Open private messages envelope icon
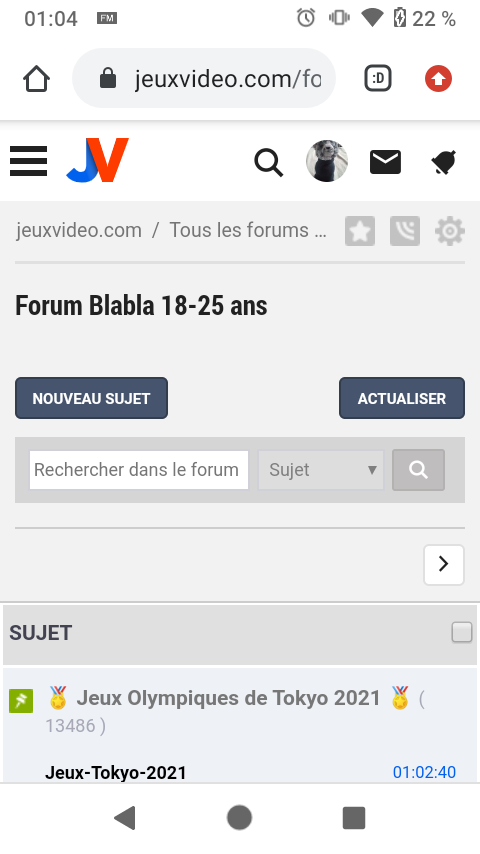 [385, 162]
